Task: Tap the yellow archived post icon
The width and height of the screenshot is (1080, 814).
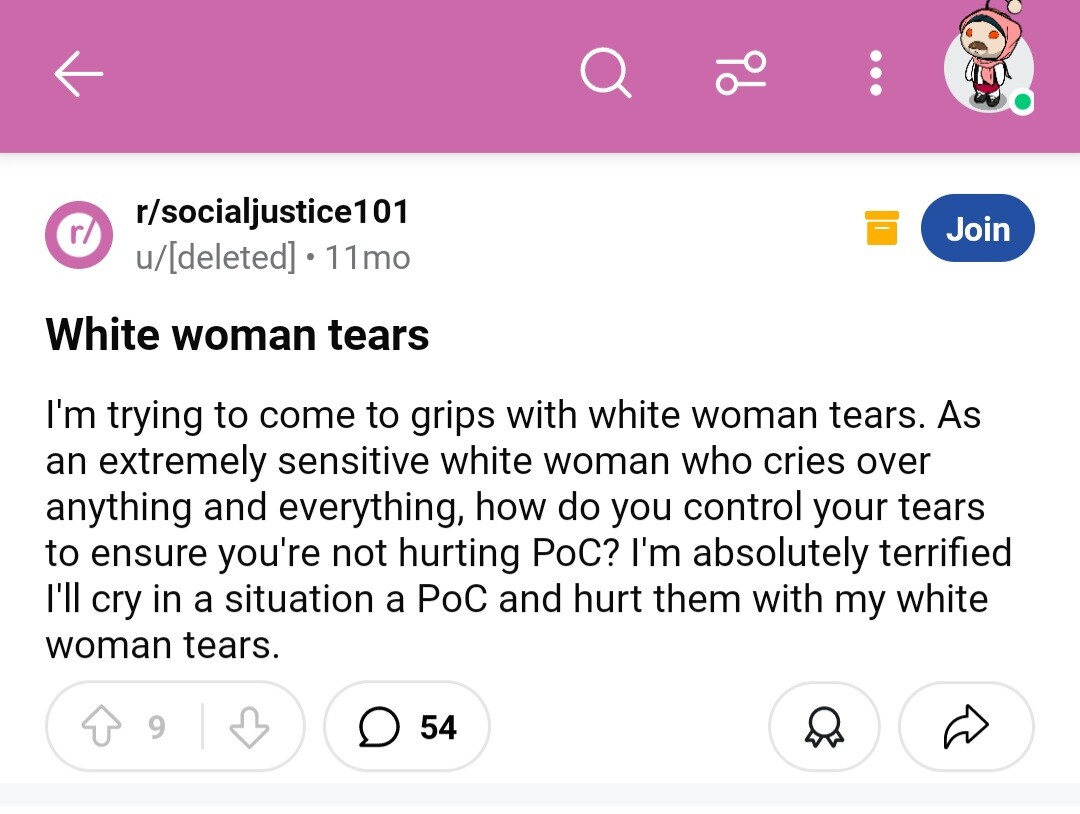Action: (882, 228)
